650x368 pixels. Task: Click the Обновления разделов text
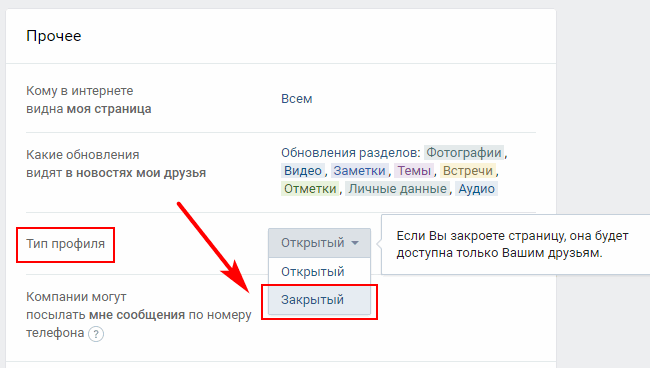pos(351,153)
